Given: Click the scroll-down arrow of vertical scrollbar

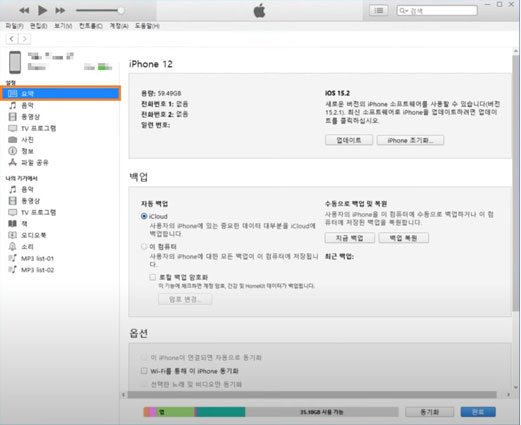Looking at the screenshot, I should coord(516,387).
